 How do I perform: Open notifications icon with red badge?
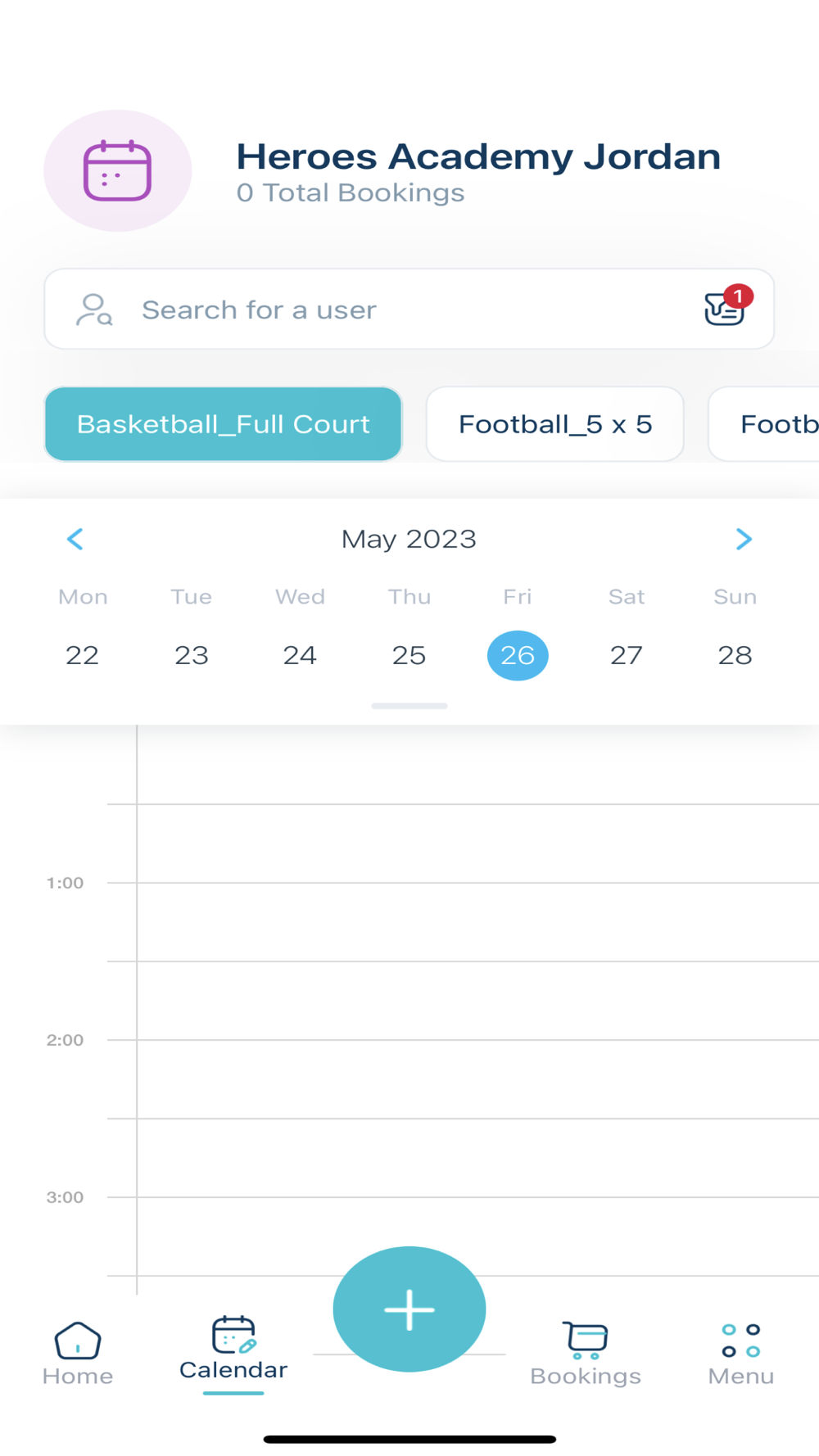(726, 308)
